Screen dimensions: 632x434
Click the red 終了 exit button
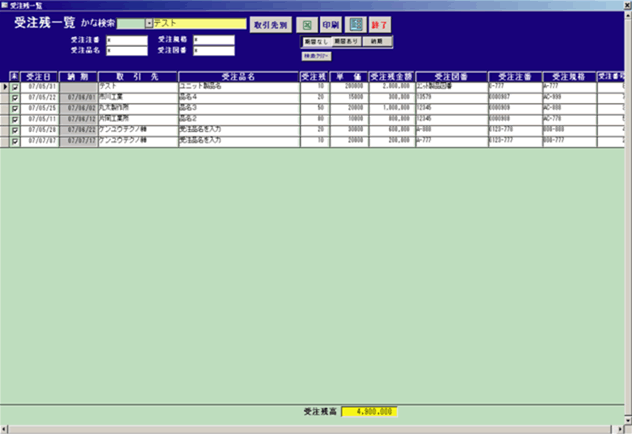click(x=382, y=23)
